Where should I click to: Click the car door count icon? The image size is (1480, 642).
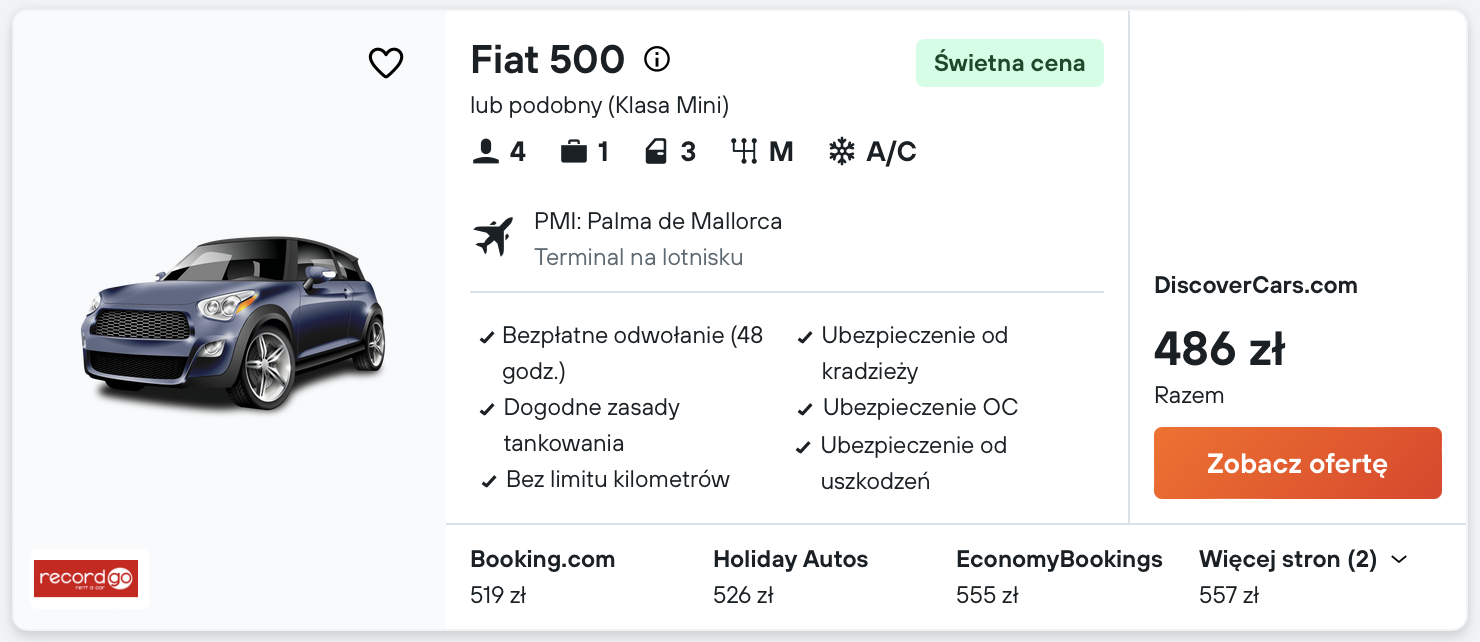(x=656, y=152)
